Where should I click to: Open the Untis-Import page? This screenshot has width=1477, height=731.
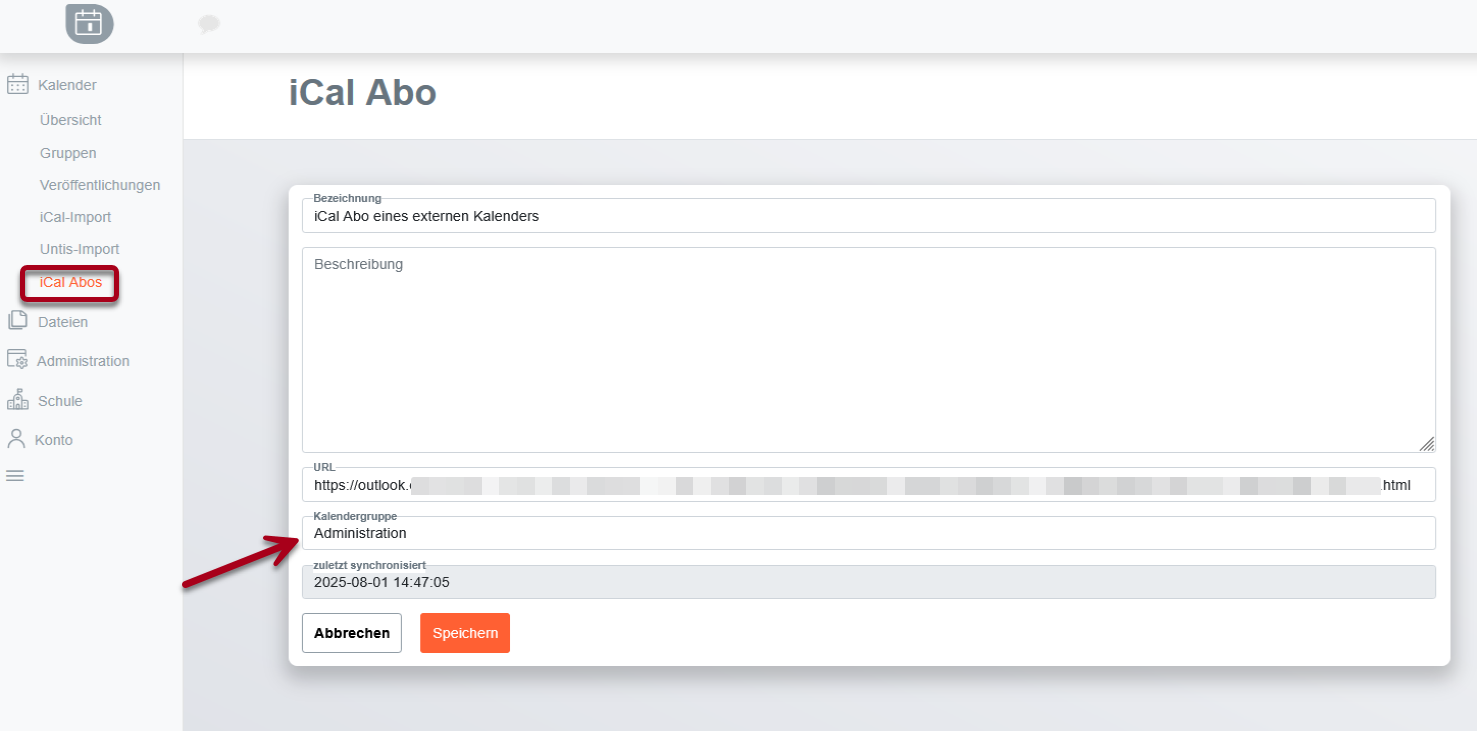pos(79,249)
